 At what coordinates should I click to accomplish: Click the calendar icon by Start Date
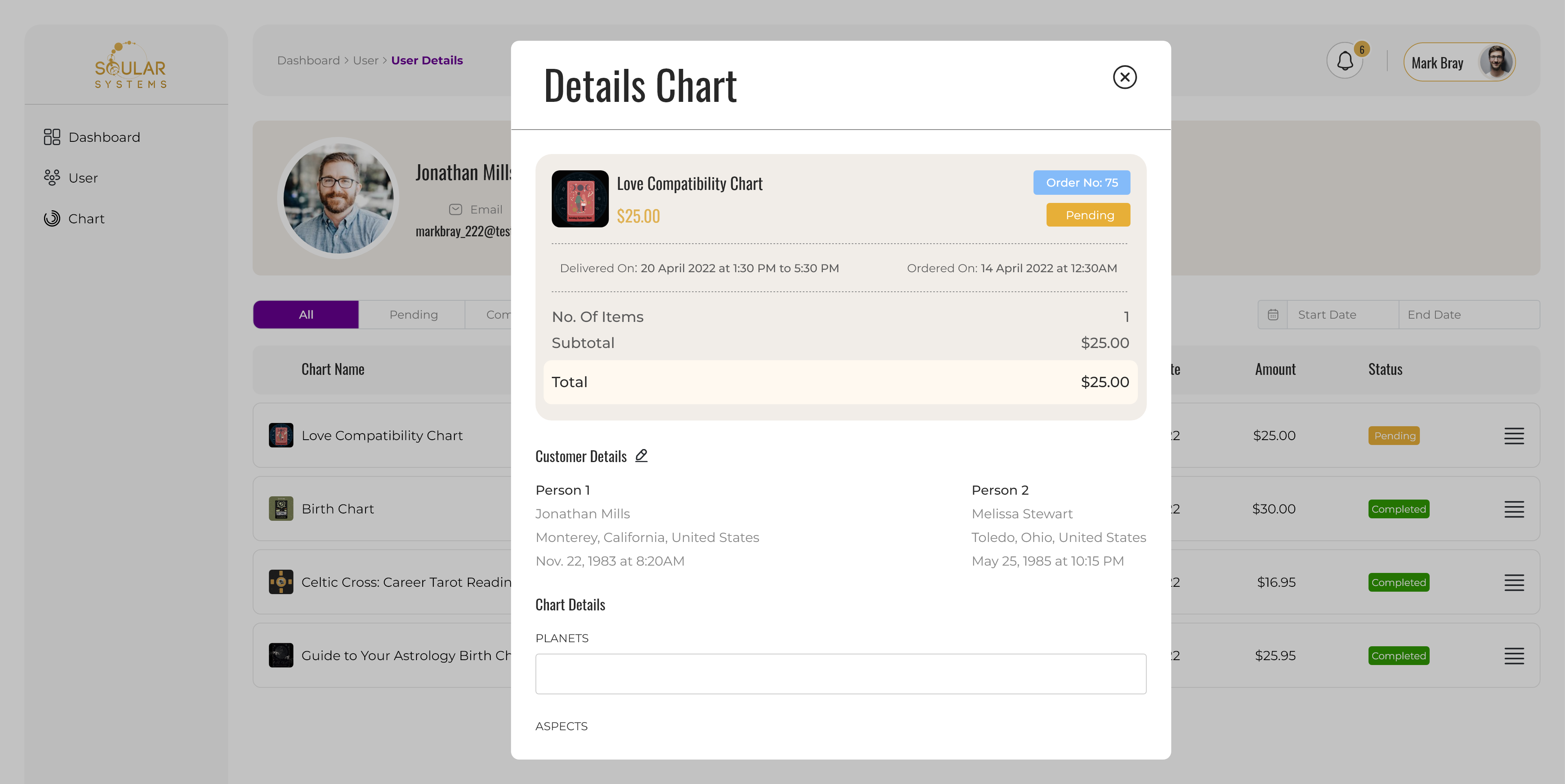click(x=1273, y=315)
